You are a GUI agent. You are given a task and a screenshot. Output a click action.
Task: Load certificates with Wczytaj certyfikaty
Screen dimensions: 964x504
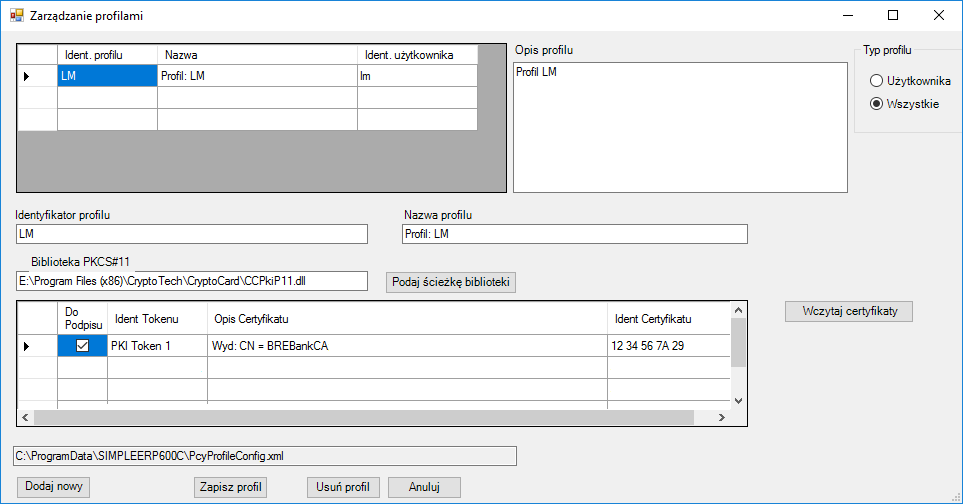[x=849, y=311]
